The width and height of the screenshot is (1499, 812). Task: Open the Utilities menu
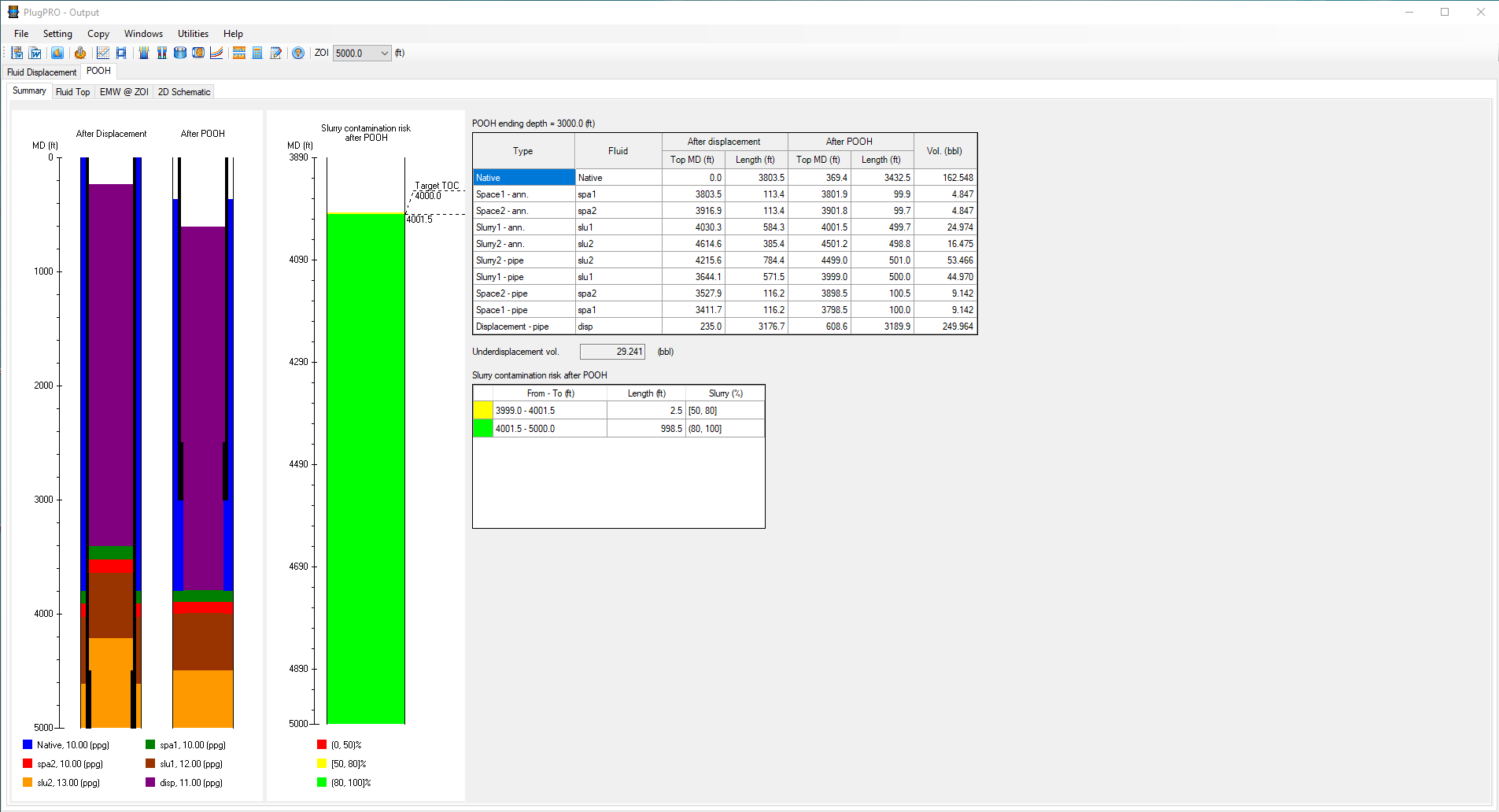pyautogui.click(x=193, y=34)
